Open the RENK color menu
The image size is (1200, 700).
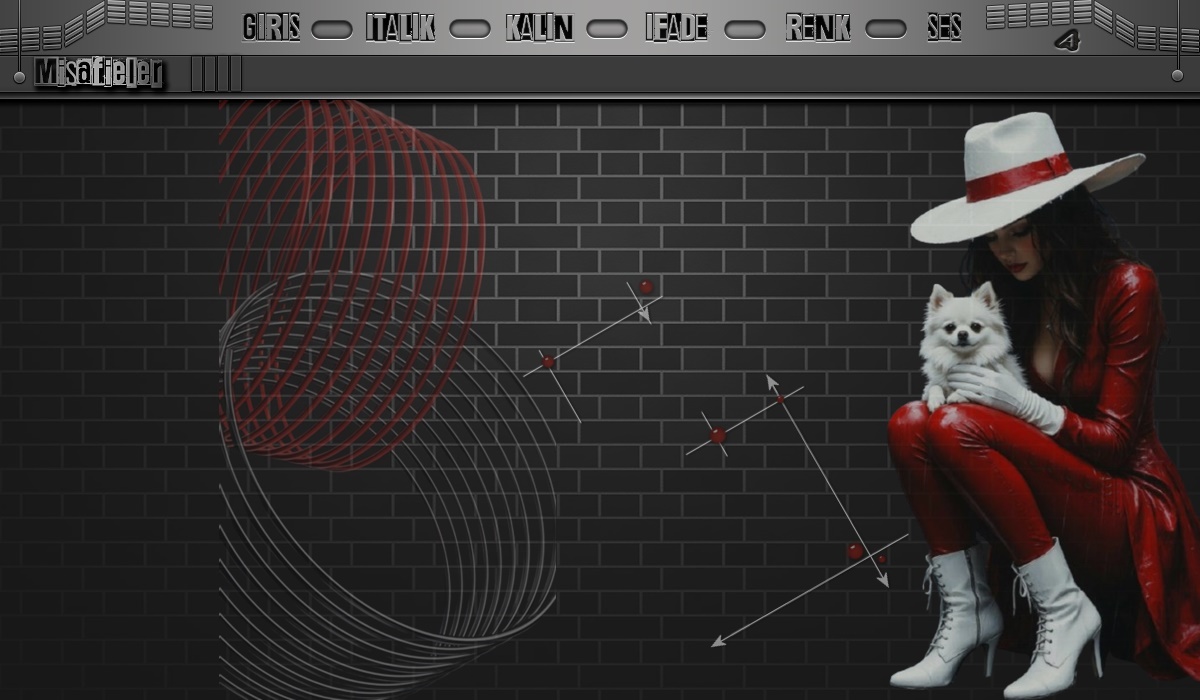pos(818,28)
